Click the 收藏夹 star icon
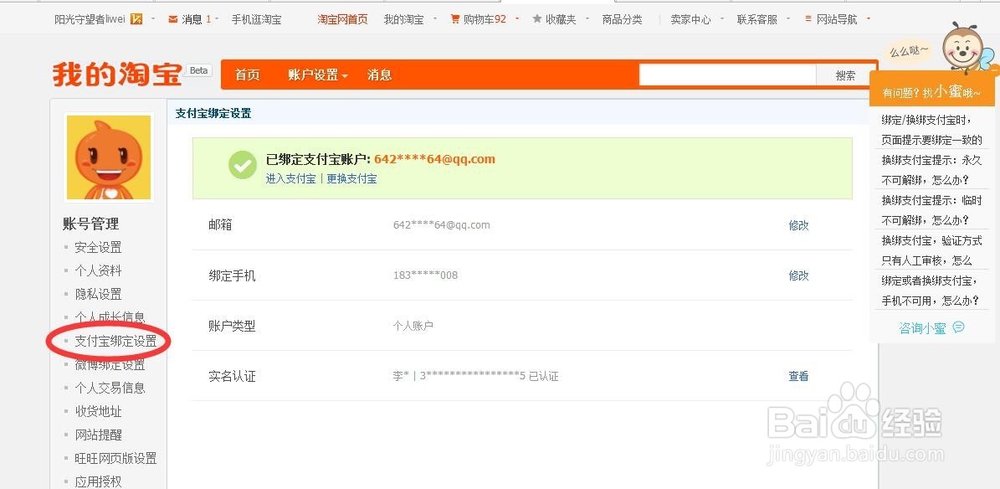 coord(537,19)
